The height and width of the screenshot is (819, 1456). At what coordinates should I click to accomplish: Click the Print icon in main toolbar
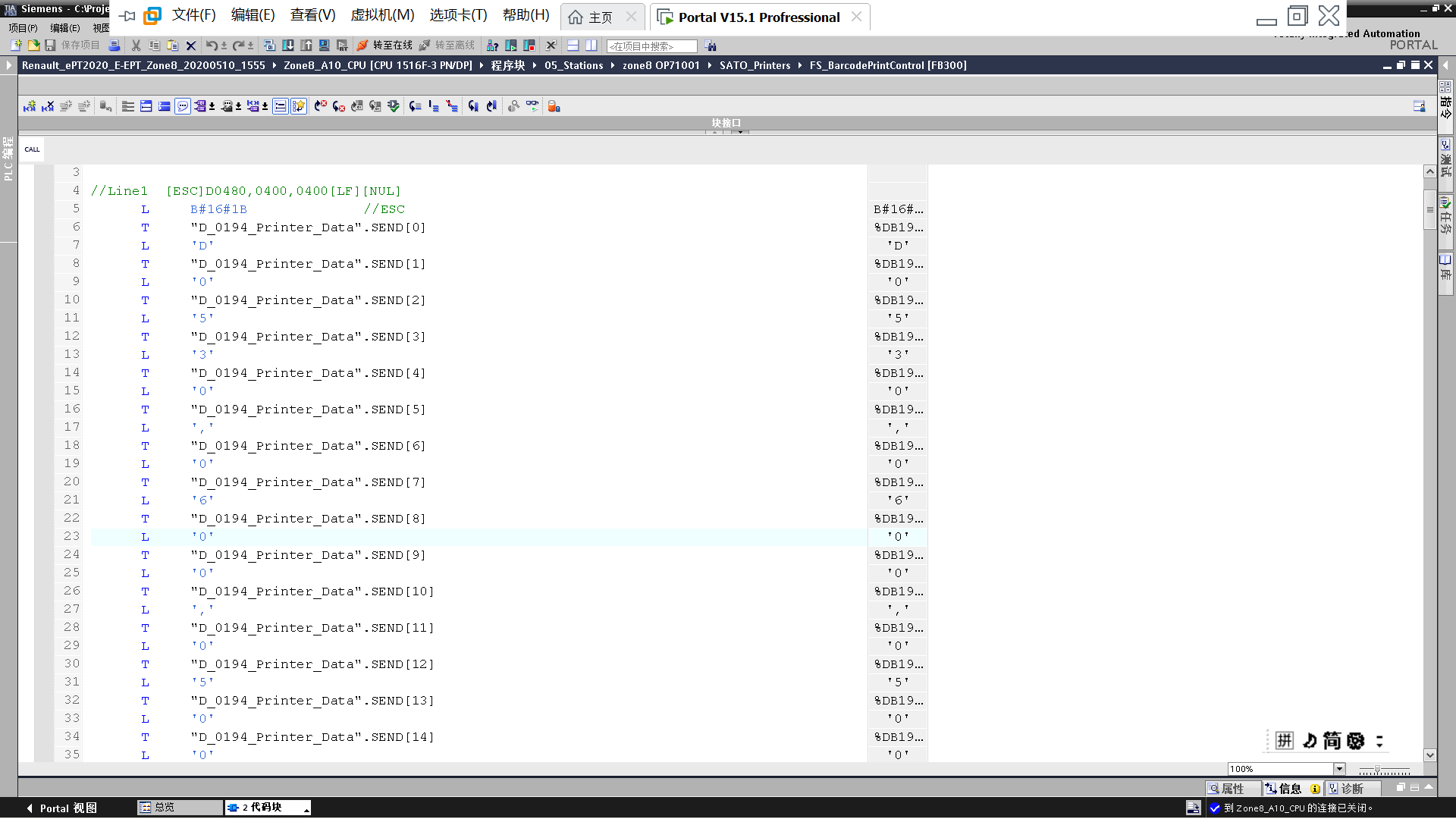(115, 45)
